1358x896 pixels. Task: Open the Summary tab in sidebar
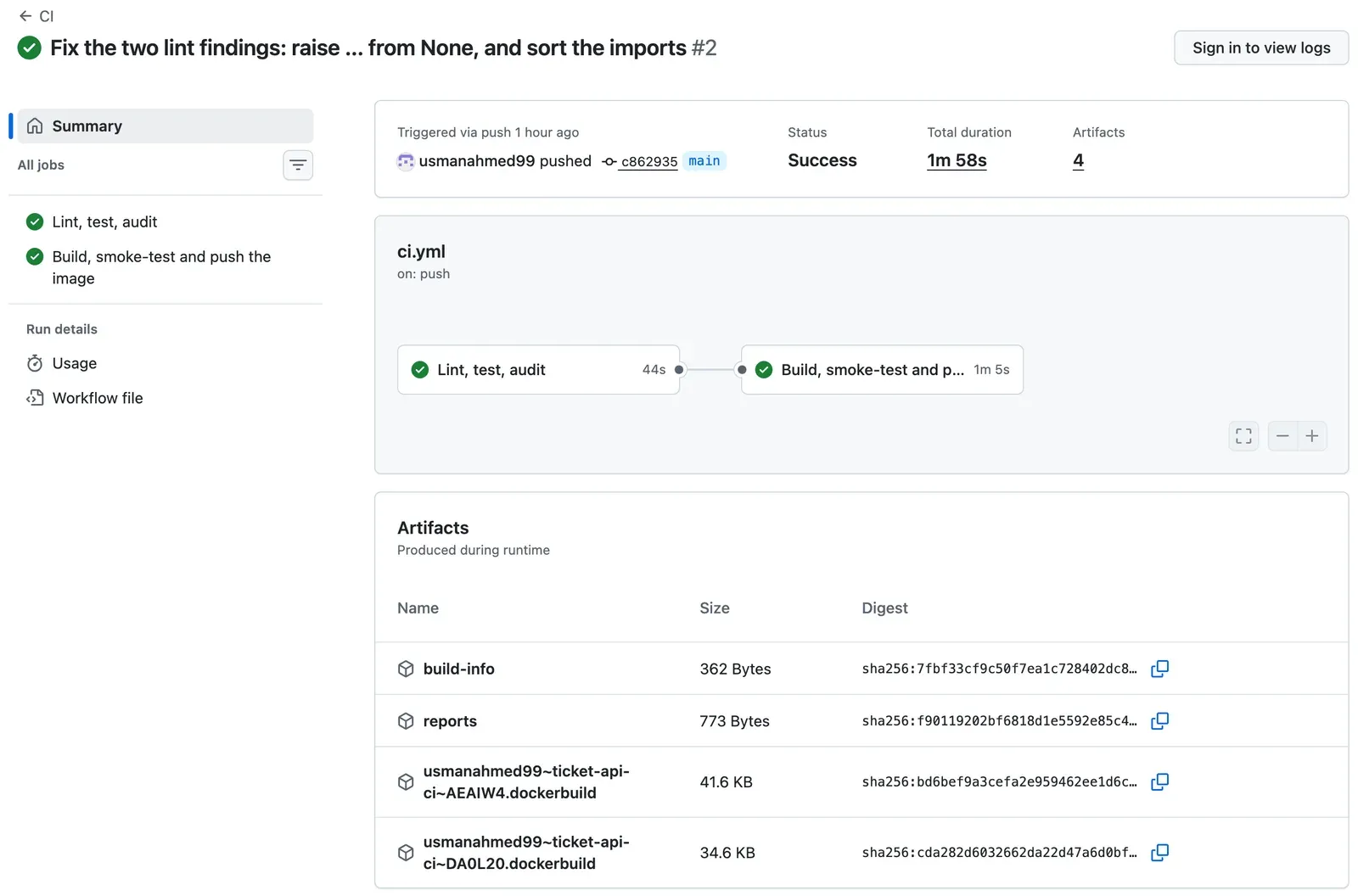coord(166,126)
